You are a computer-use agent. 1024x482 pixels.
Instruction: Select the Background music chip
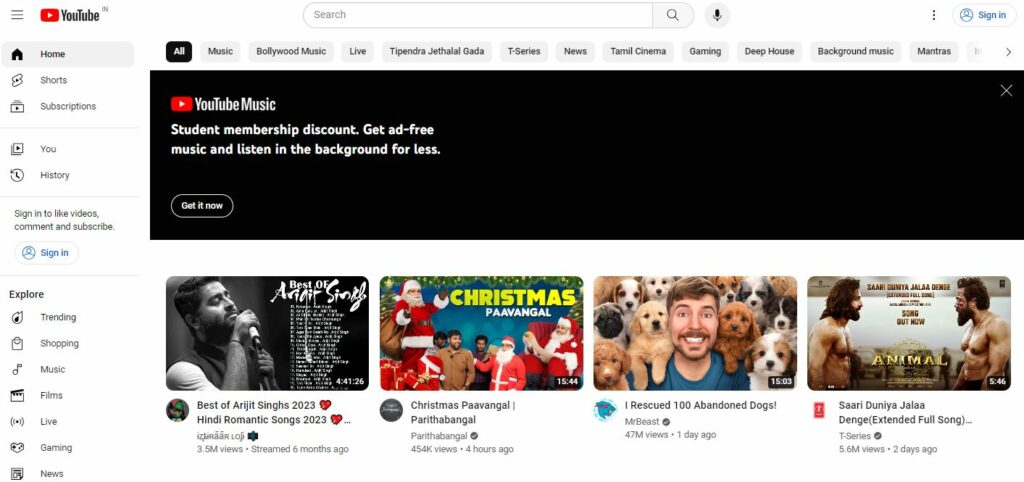tap(856, 52)
